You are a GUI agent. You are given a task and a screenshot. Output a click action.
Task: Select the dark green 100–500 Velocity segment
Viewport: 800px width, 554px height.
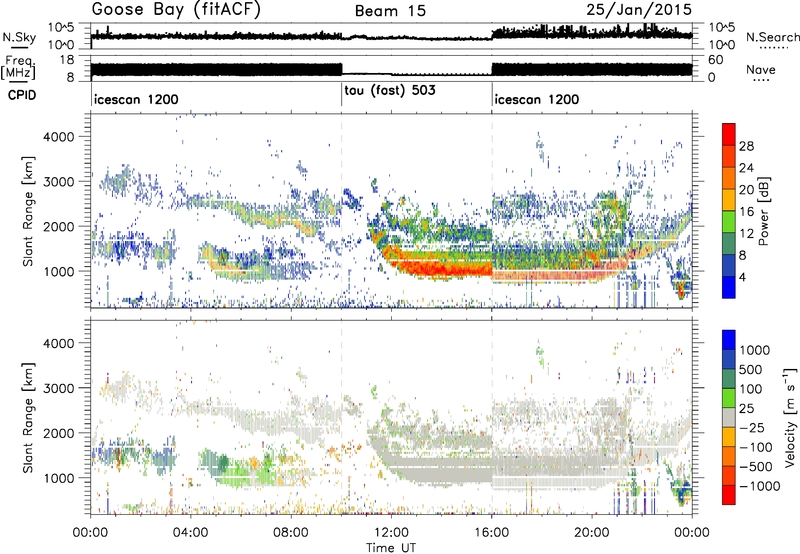tap(729, 379)
